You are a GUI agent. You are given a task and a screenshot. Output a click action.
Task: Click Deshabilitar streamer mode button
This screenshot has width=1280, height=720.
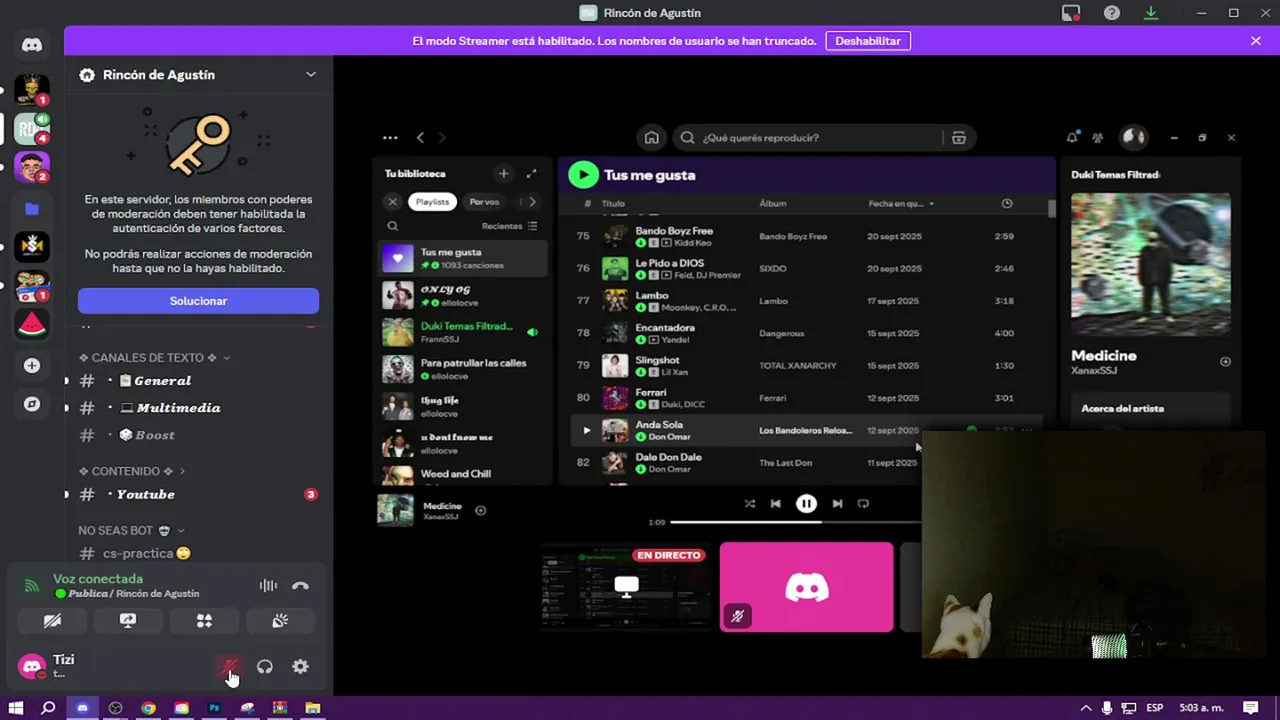pos(868,41)
